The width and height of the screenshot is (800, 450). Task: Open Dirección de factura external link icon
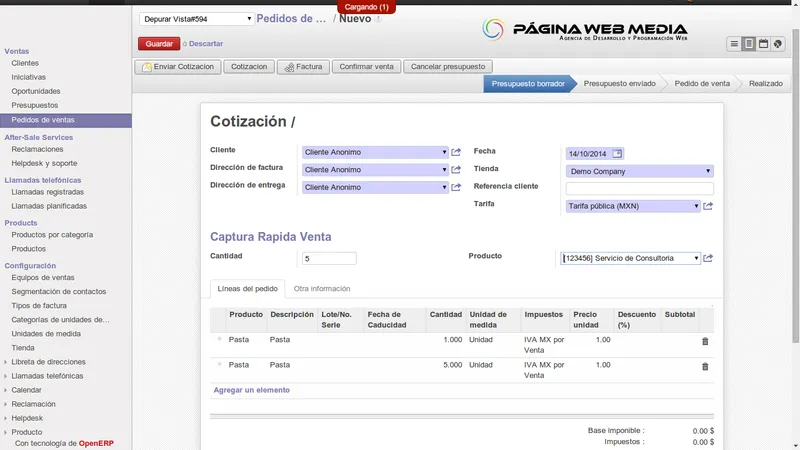[x=456, y=169]
